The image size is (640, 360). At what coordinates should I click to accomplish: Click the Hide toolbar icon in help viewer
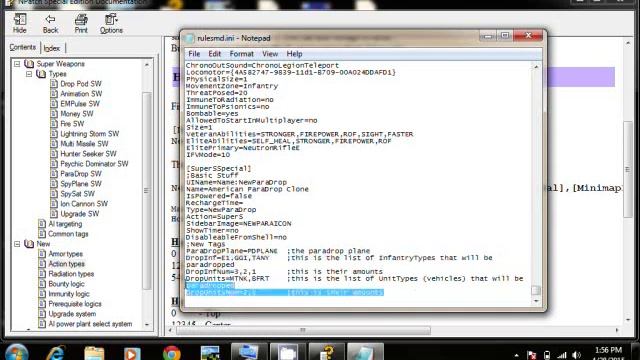coord(20,23)
